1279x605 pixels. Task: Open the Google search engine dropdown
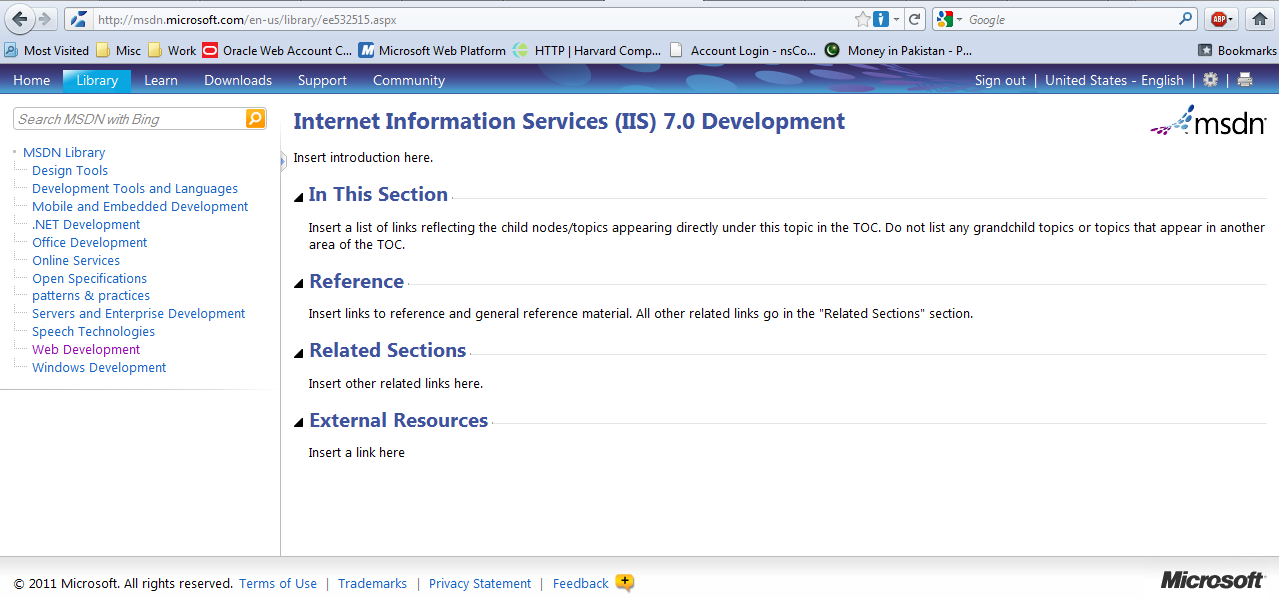(x=950, y=19)
